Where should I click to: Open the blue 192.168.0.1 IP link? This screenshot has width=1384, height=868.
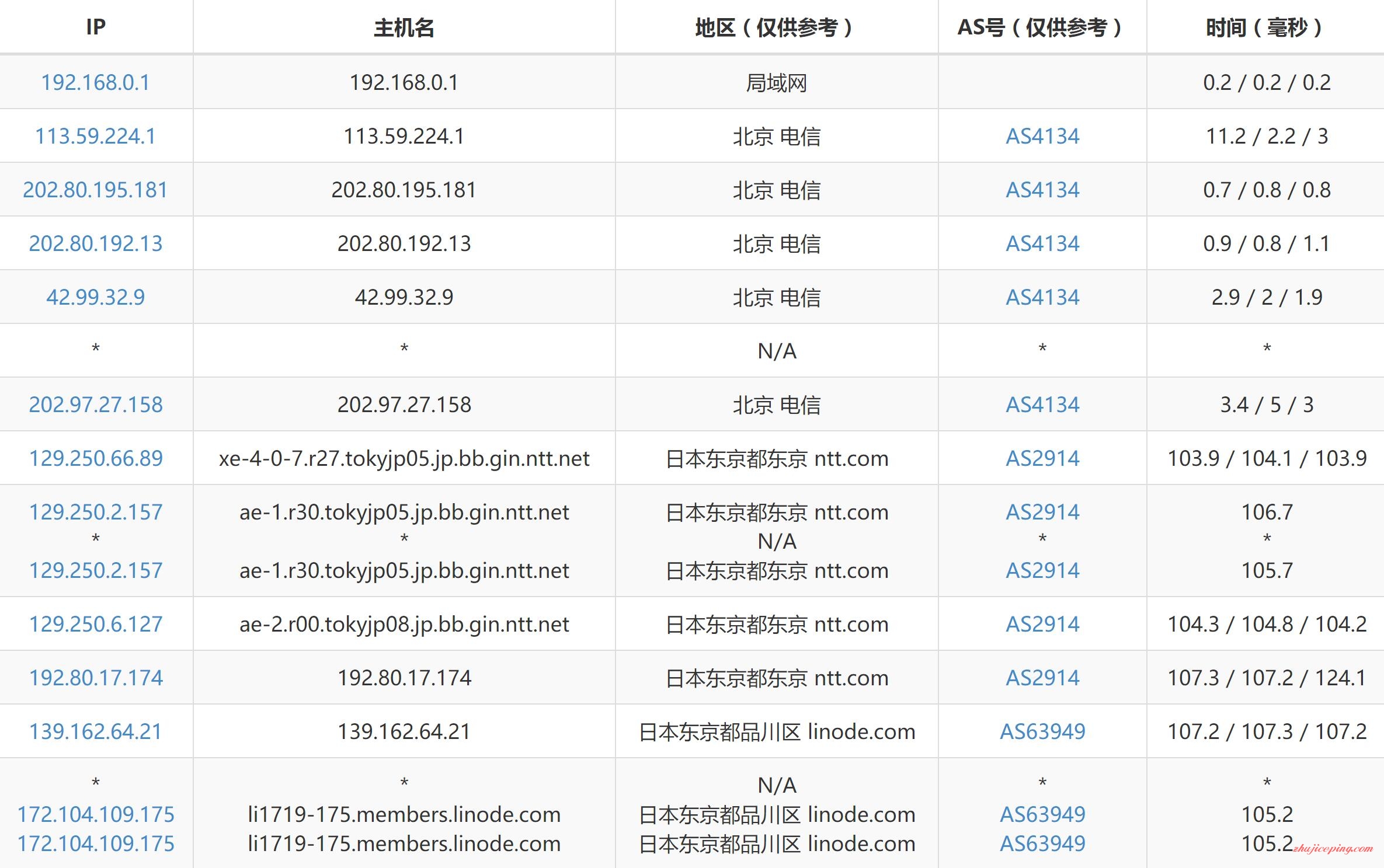click(x=95, y=82)
